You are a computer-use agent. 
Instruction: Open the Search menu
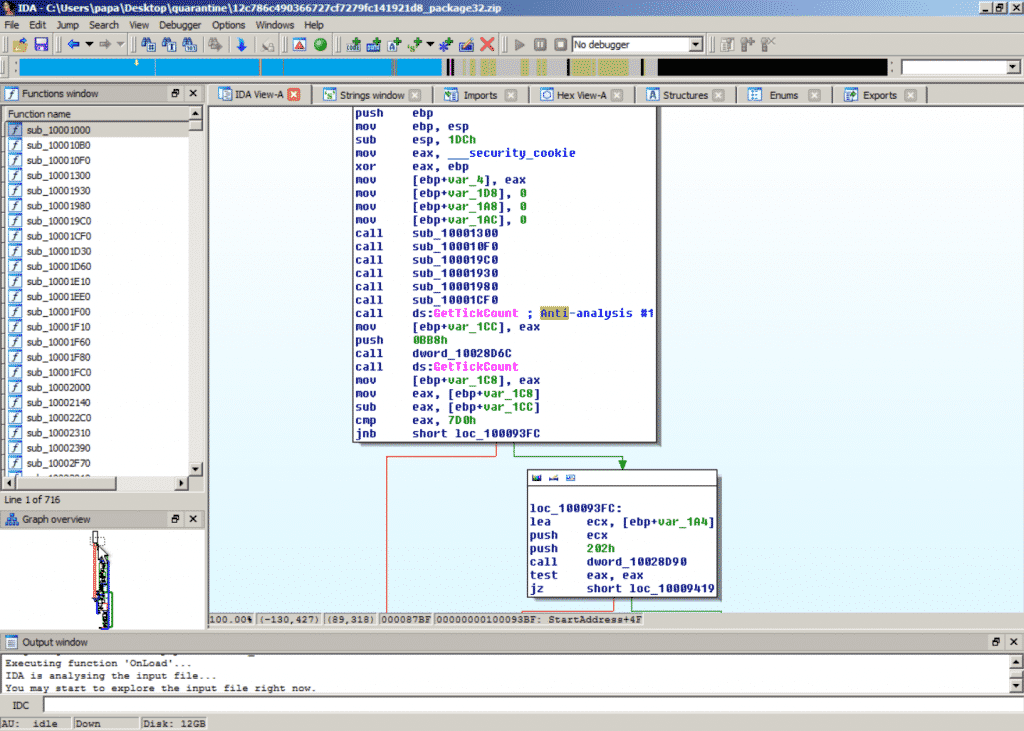tap(104, 25)
